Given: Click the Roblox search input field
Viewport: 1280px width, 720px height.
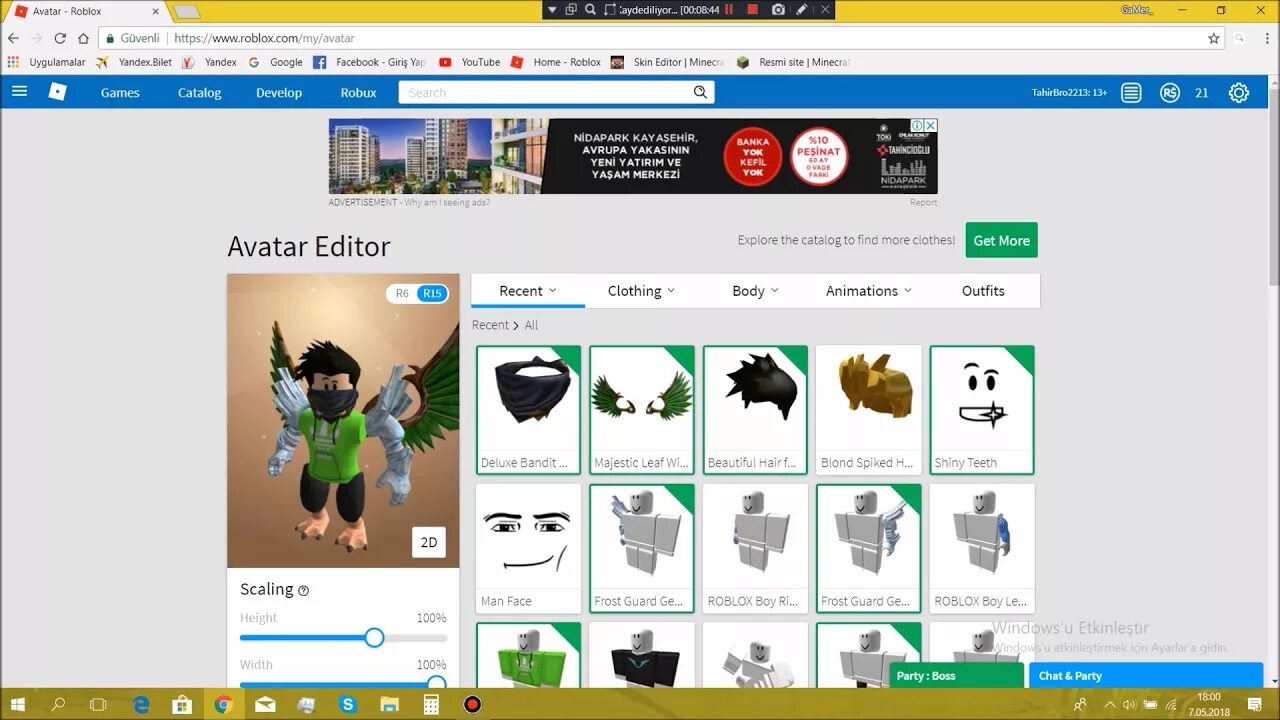Looking at the screenshot, I should coord(546,92).
